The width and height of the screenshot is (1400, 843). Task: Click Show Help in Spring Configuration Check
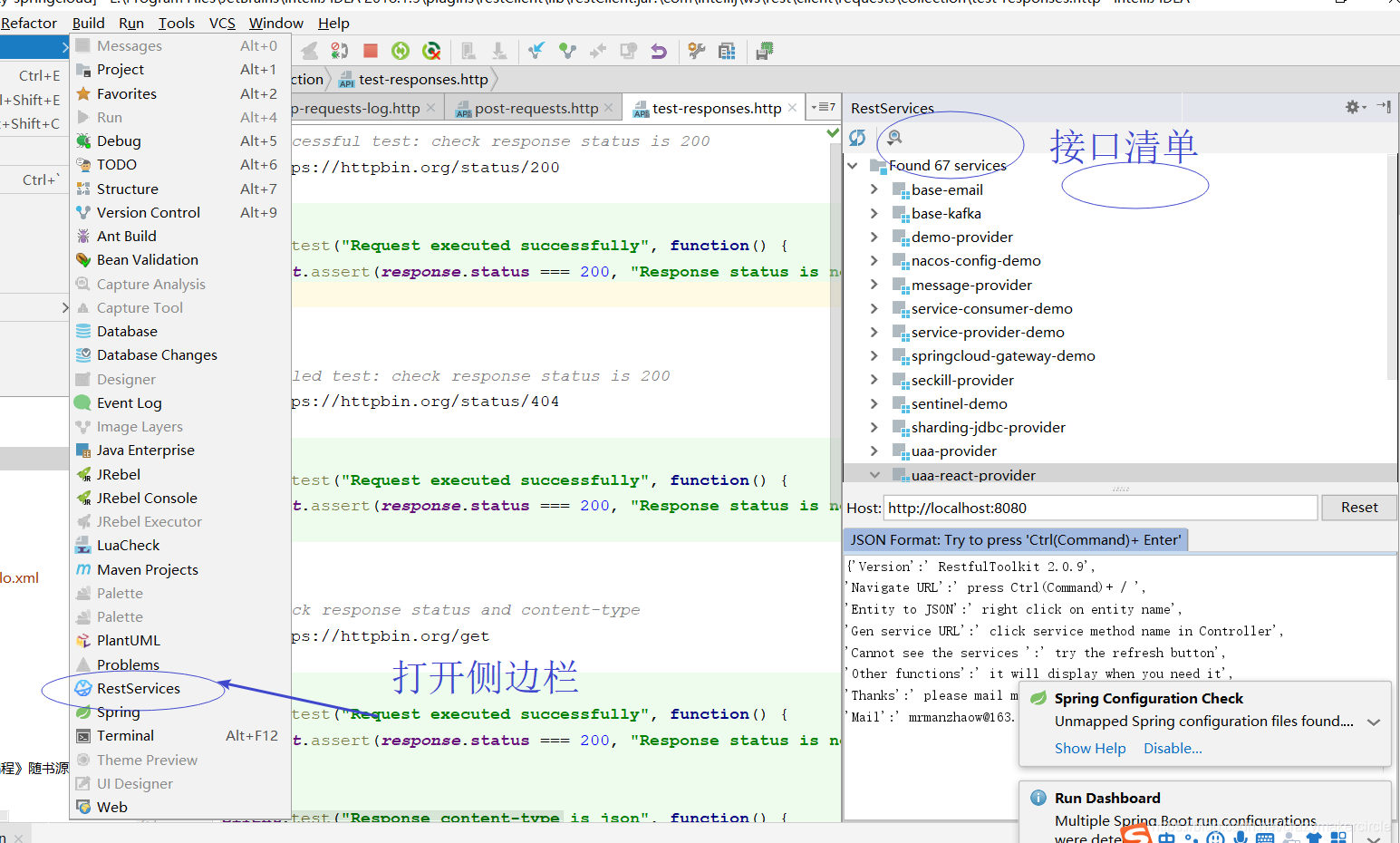click(x=1090, y=749)
